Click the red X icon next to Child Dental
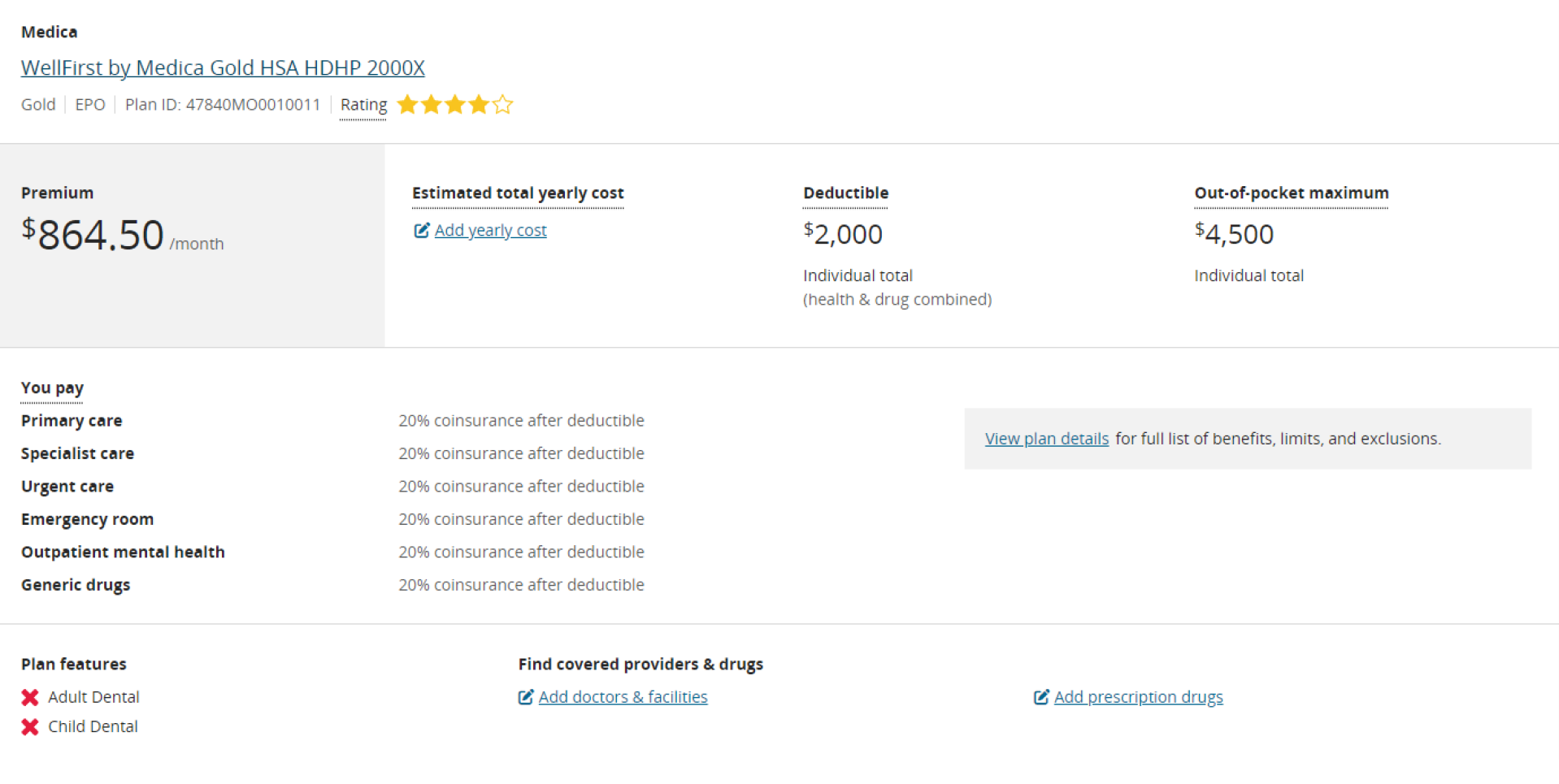This screenshot has width=1559, height=784. (x=30, y=727)
